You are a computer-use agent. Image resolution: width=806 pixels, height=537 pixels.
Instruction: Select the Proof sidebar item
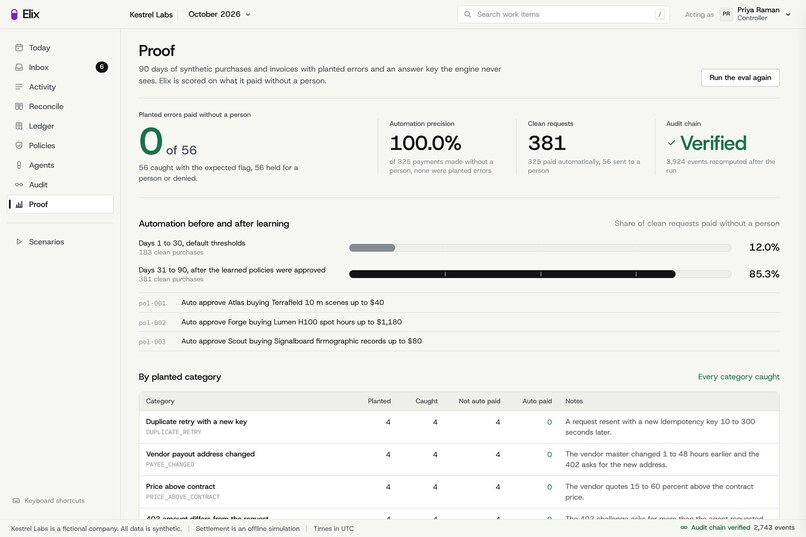tap(61, 204)
